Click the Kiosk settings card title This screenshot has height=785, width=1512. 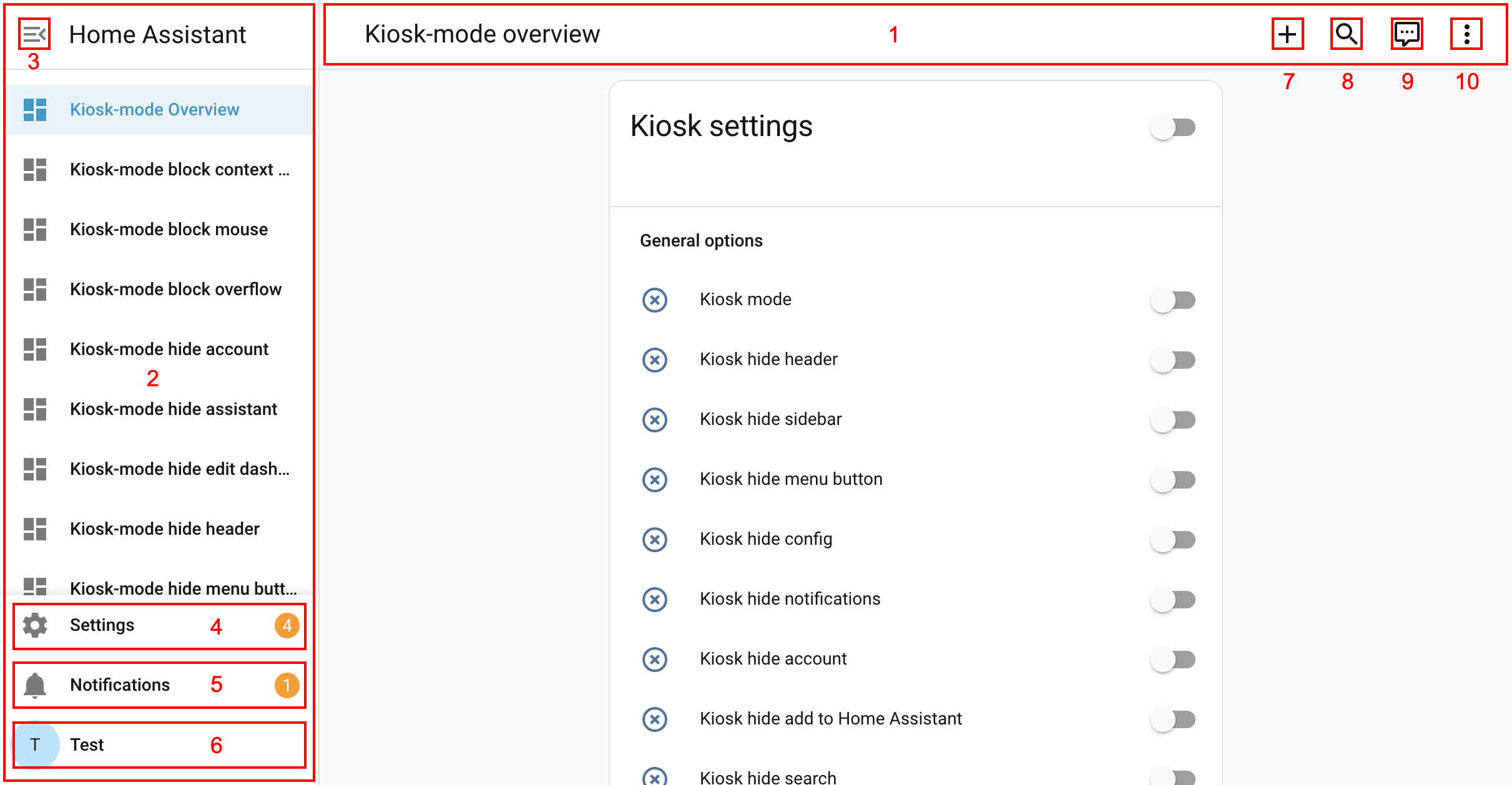[x=721, y=127]
